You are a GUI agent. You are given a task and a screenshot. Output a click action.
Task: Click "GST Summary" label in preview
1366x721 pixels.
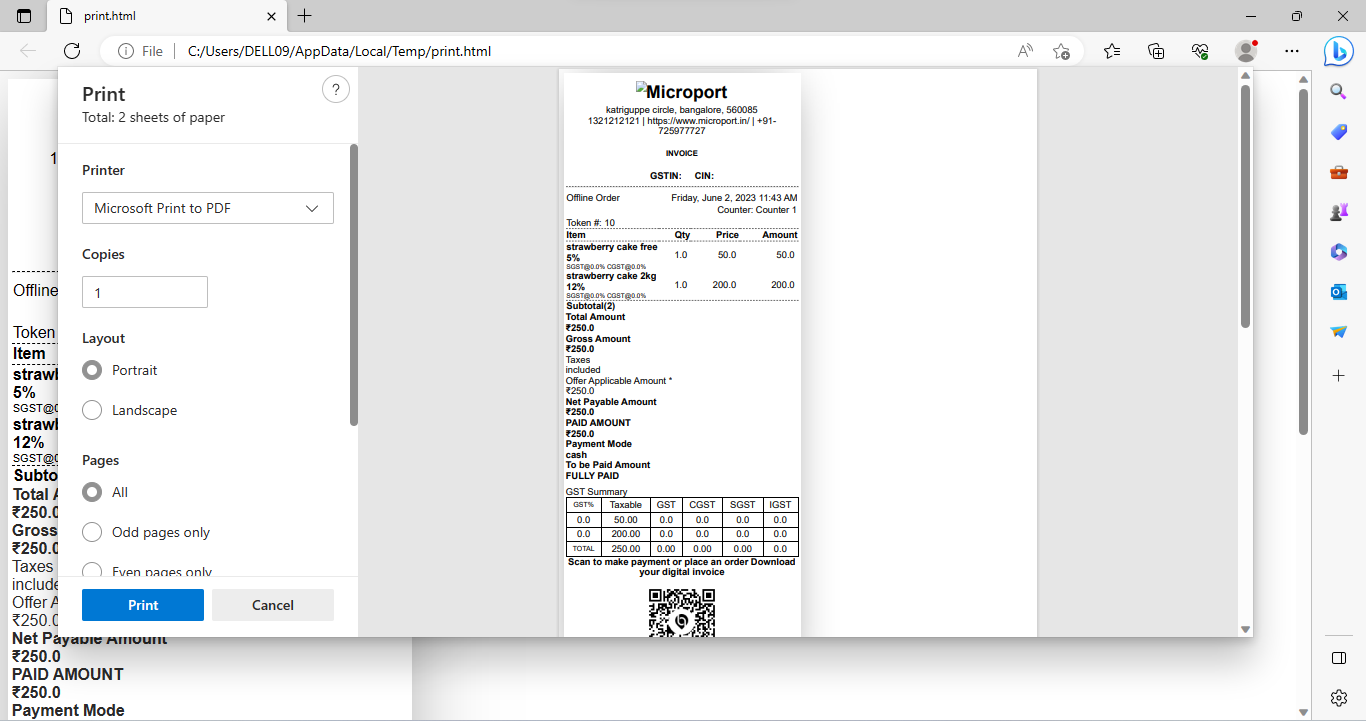pyautogui.click(x=597, y=492)
